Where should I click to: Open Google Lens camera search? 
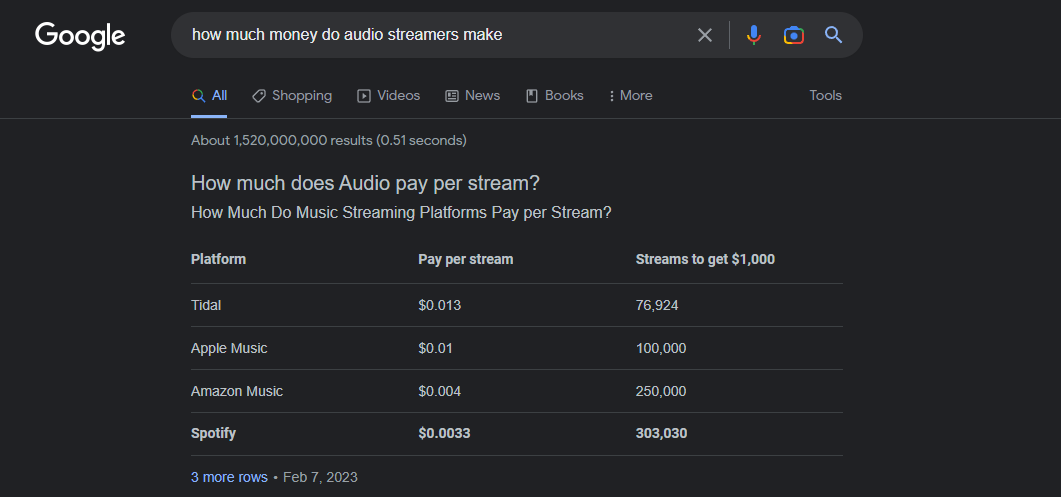(x=793, y=35)
